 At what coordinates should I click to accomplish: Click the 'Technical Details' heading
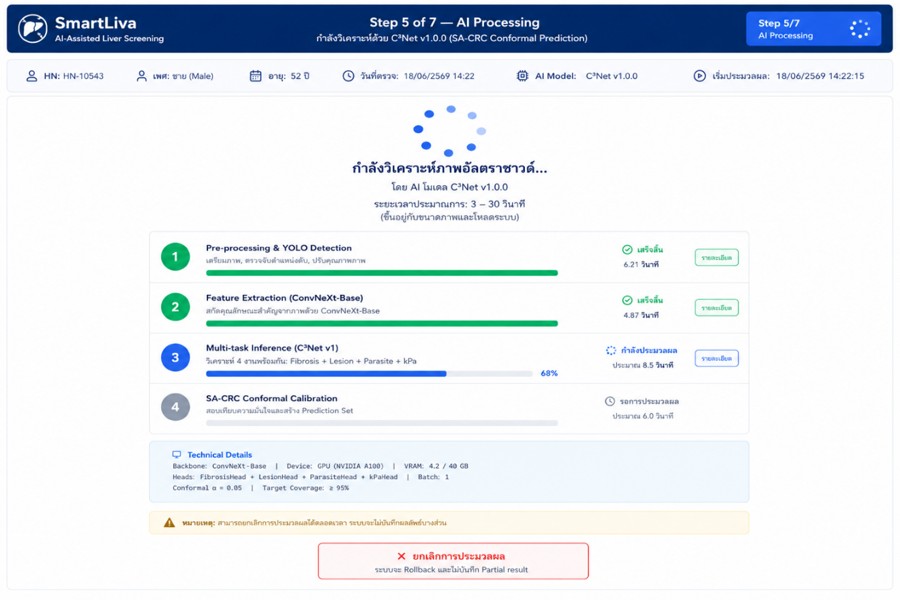coord(219,455)
